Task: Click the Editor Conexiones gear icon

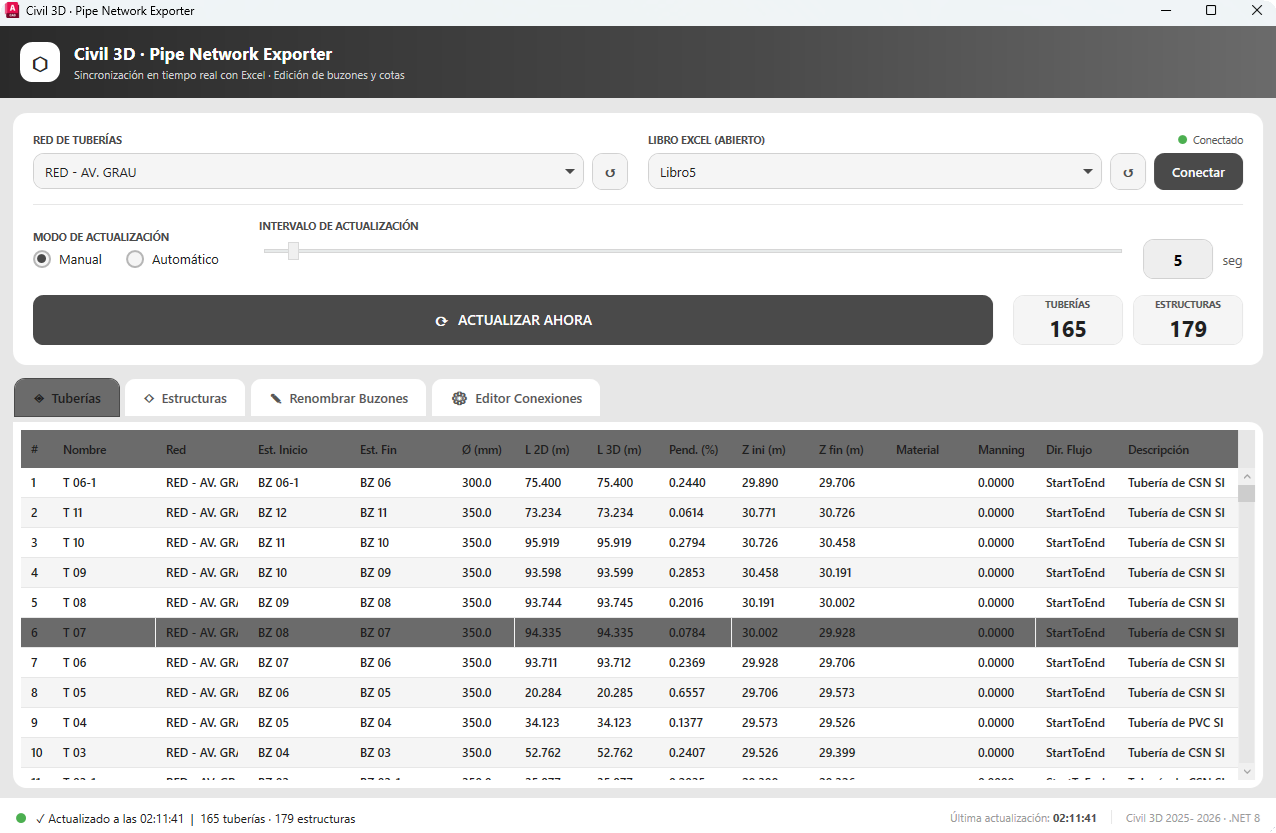Action: 460,398
